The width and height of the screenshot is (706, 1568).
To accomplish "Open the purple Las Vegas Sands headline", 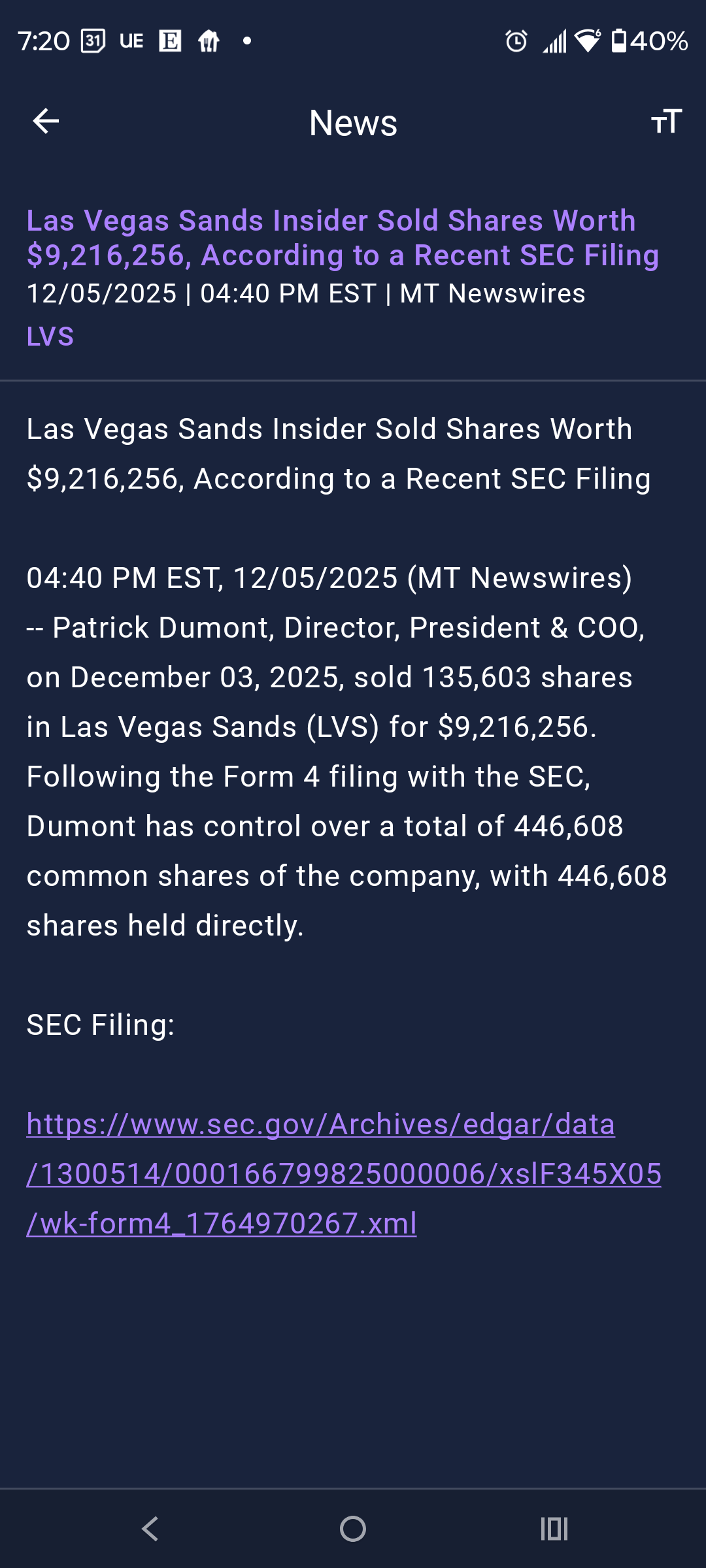I will [x=343, y=238].
